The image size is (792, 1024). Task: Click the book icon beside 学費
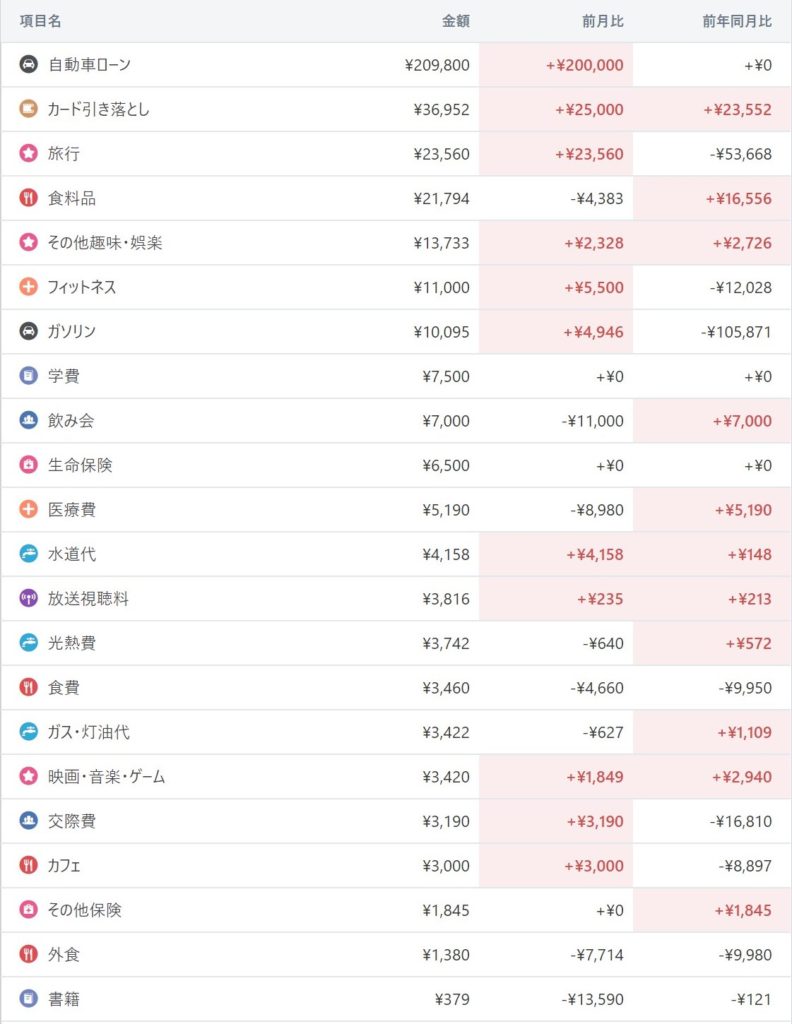point(28,376)
